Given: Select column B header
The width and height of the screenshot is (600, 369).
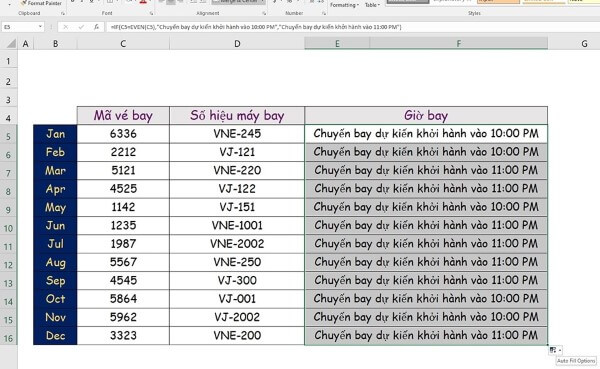Looking at the screenshot, I should click(x=55, y=44).
